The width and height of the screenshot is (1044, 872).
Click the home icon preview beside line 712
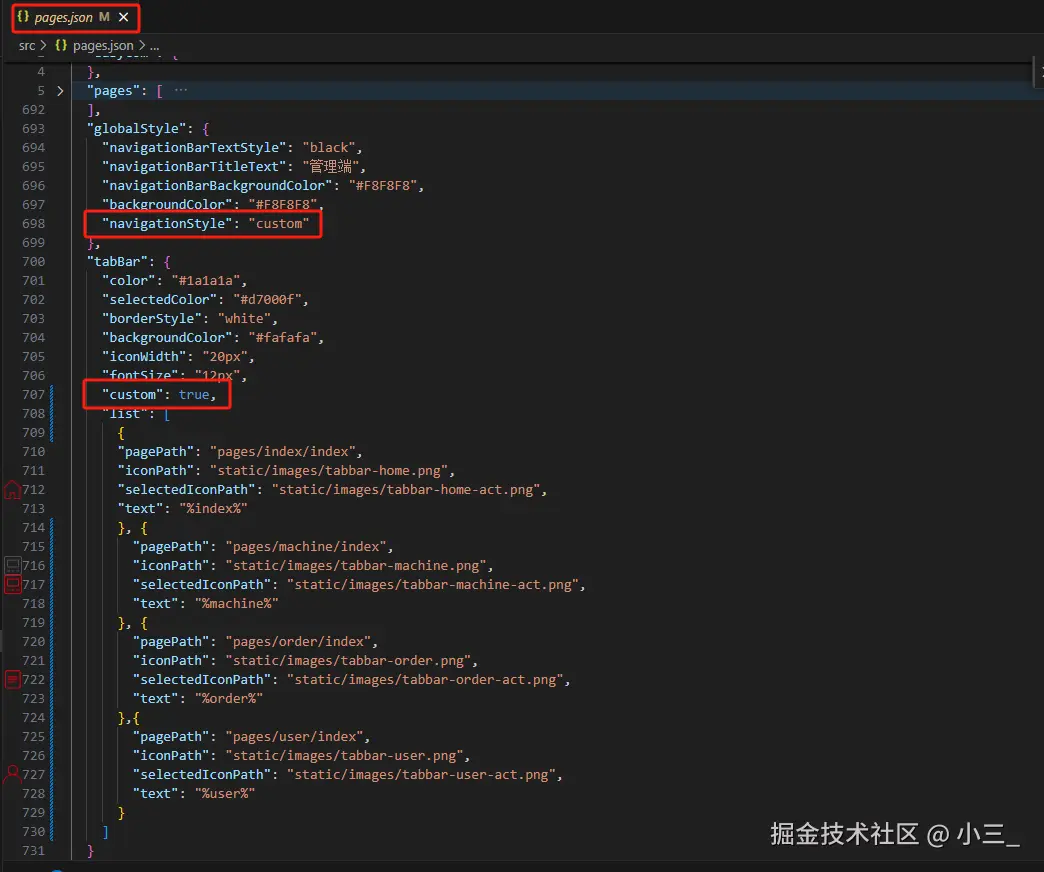coord(12,490)
